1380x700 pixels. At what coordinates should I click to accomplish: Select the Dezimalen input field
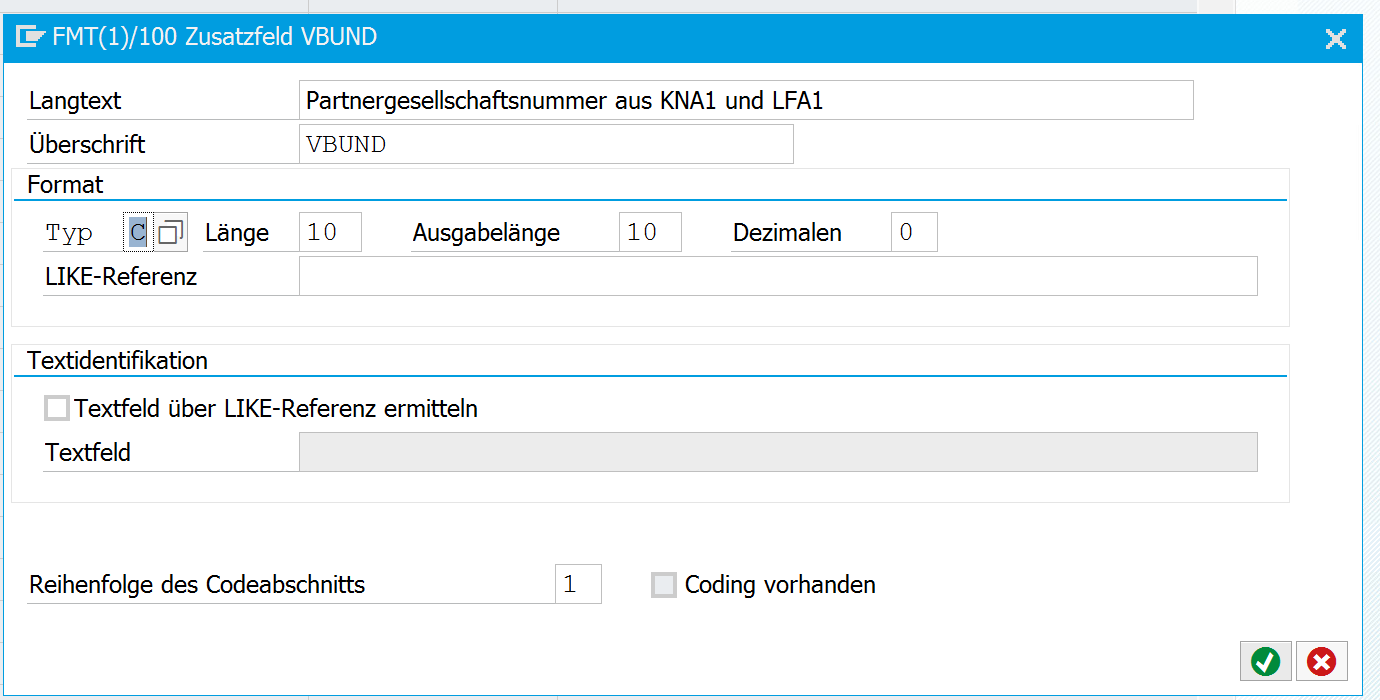click(x=914, y=233)
